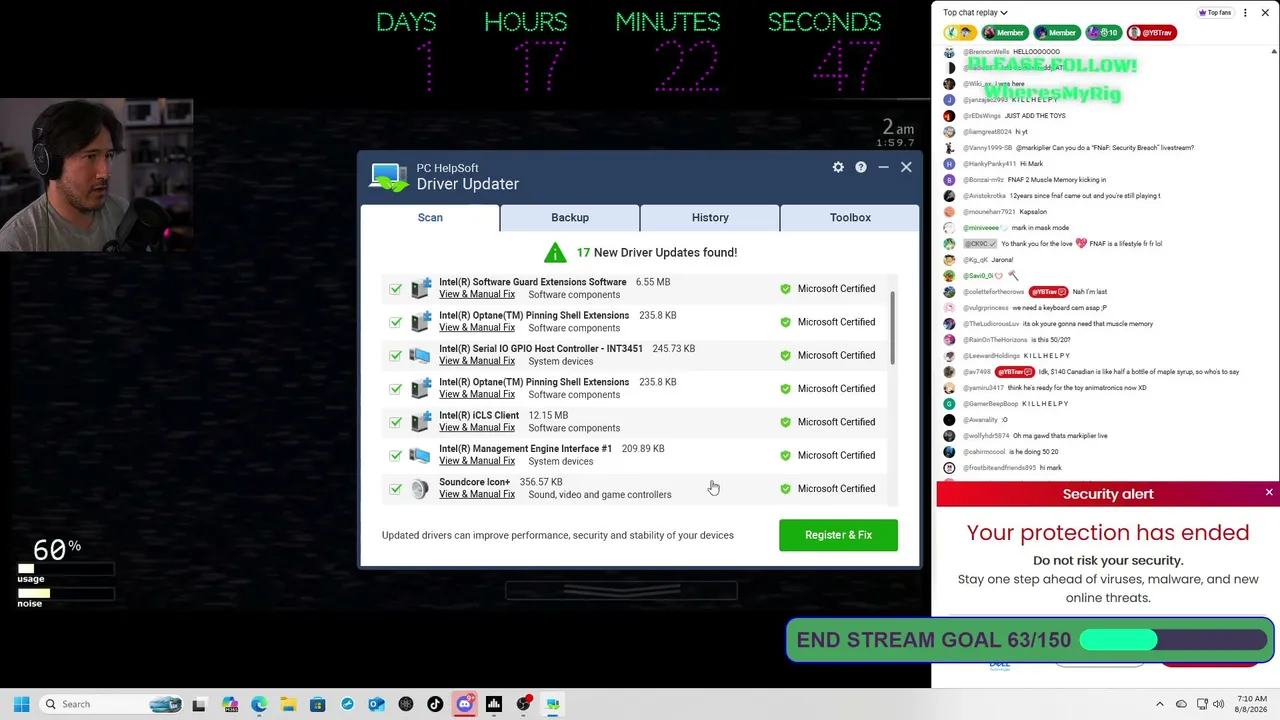Screen dimensions: 1280x720
Task: Click Microsoft Certified badge for Soundcore Icon+
Action: [828, 489]
